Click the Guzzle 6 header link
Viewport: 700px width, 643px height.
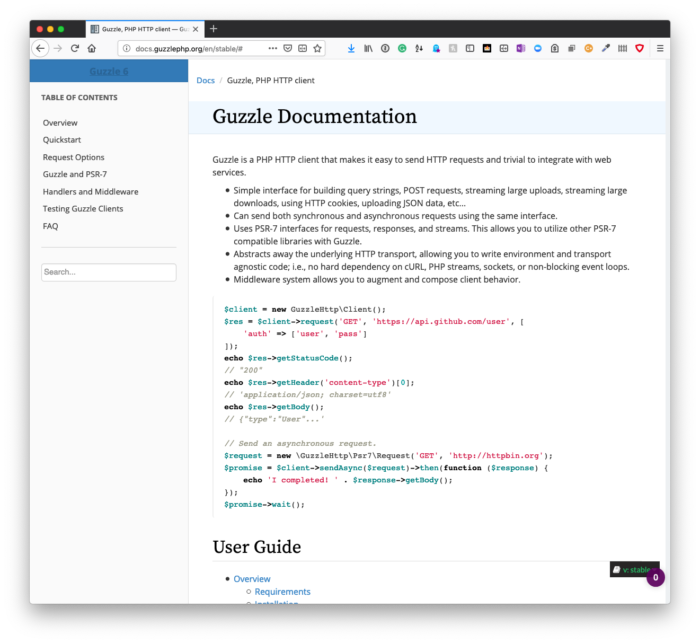click(108, 71)
